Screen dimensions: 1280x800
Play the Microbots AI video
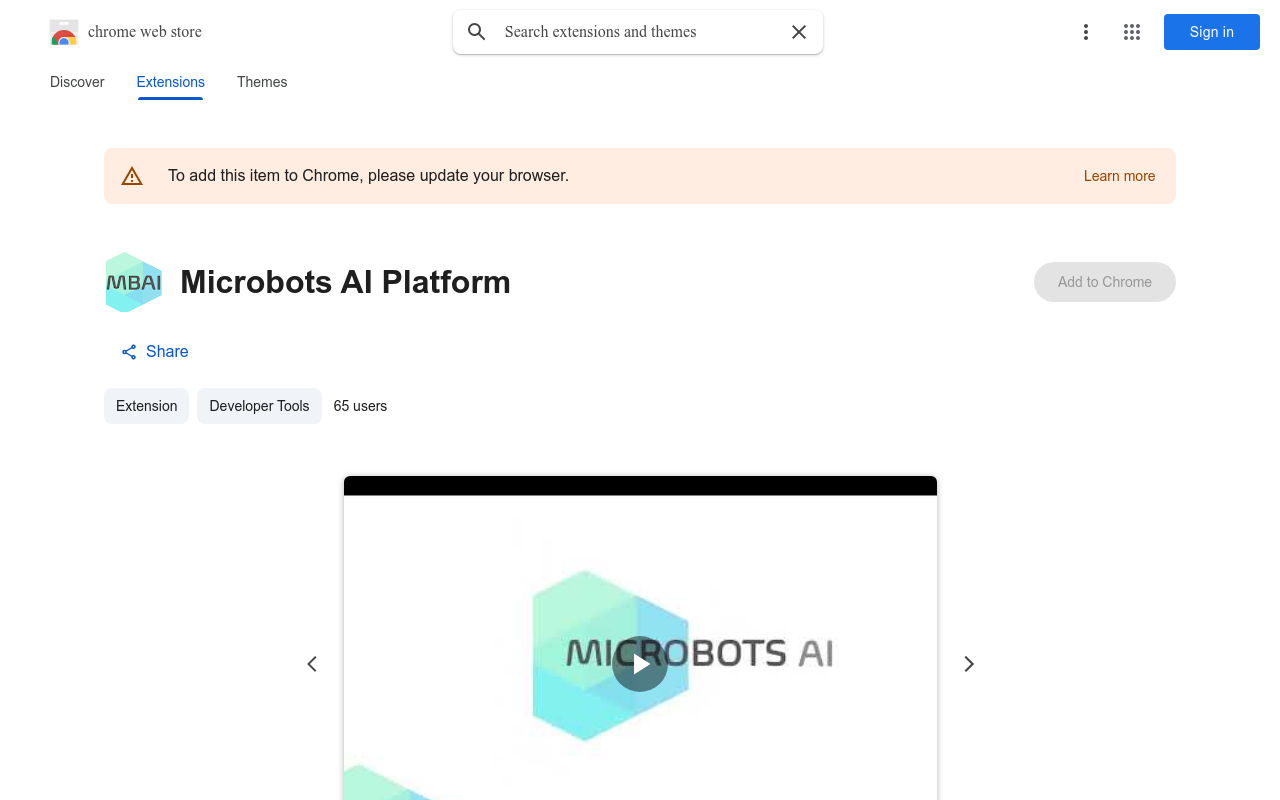coord(640,664)
